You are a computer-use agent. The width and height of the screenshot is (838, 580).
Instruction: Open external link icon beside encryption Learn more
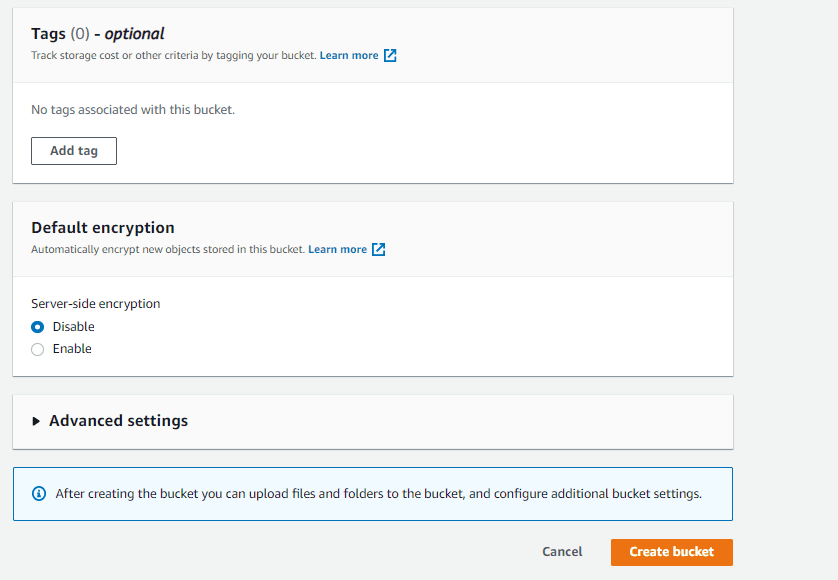coord(378,250)
